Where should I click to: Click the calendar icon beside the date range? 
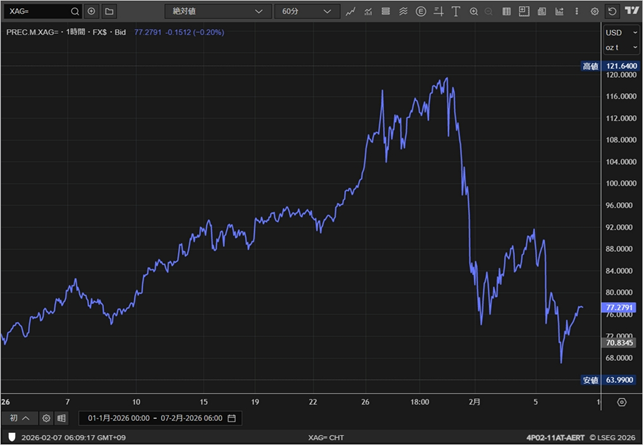tap(232, 417)
